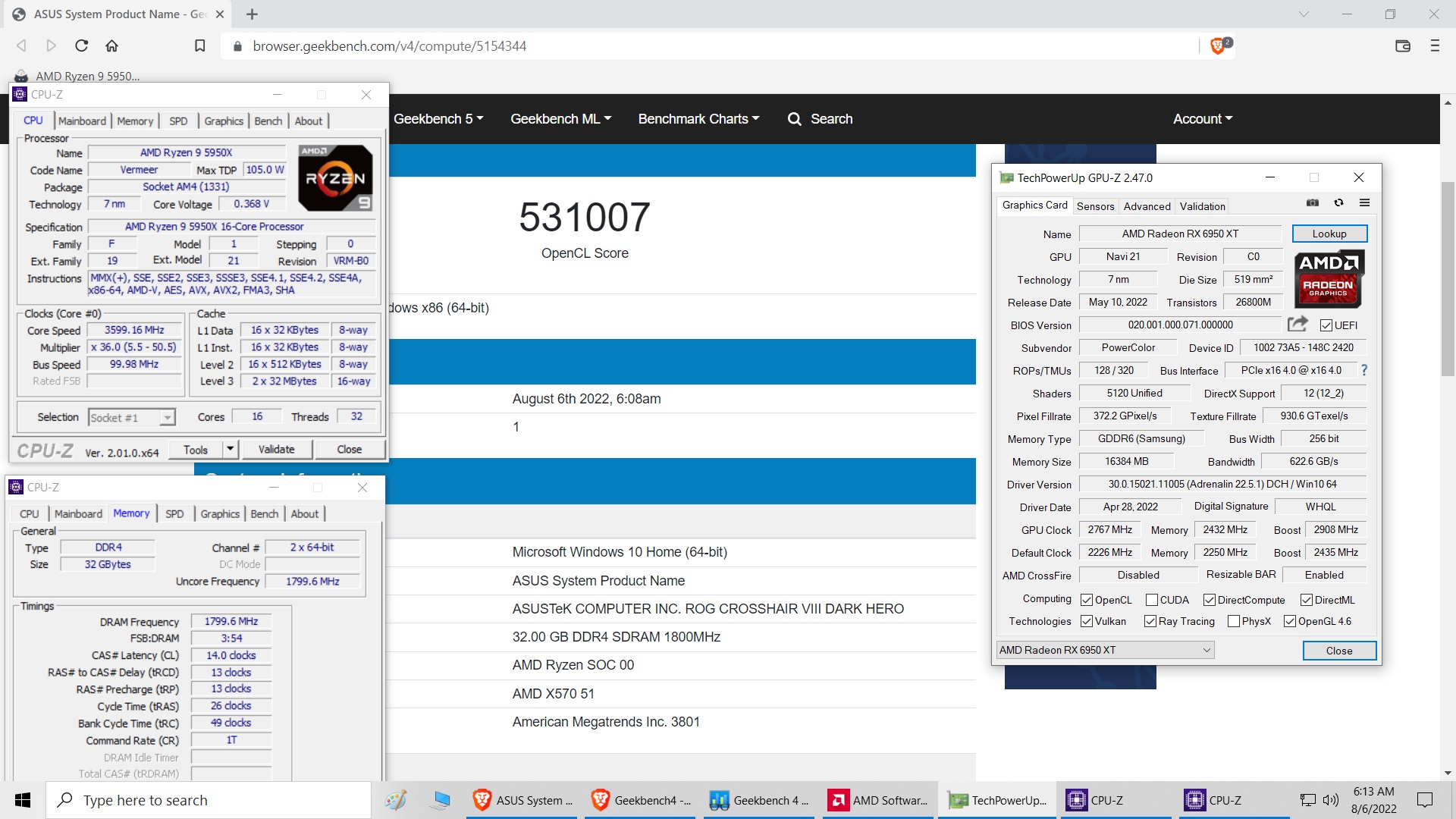Image resolution: width=1456 pixels, height=819 pixels.
Task: Click the browser address bar URL
Action: coord(389,45)
